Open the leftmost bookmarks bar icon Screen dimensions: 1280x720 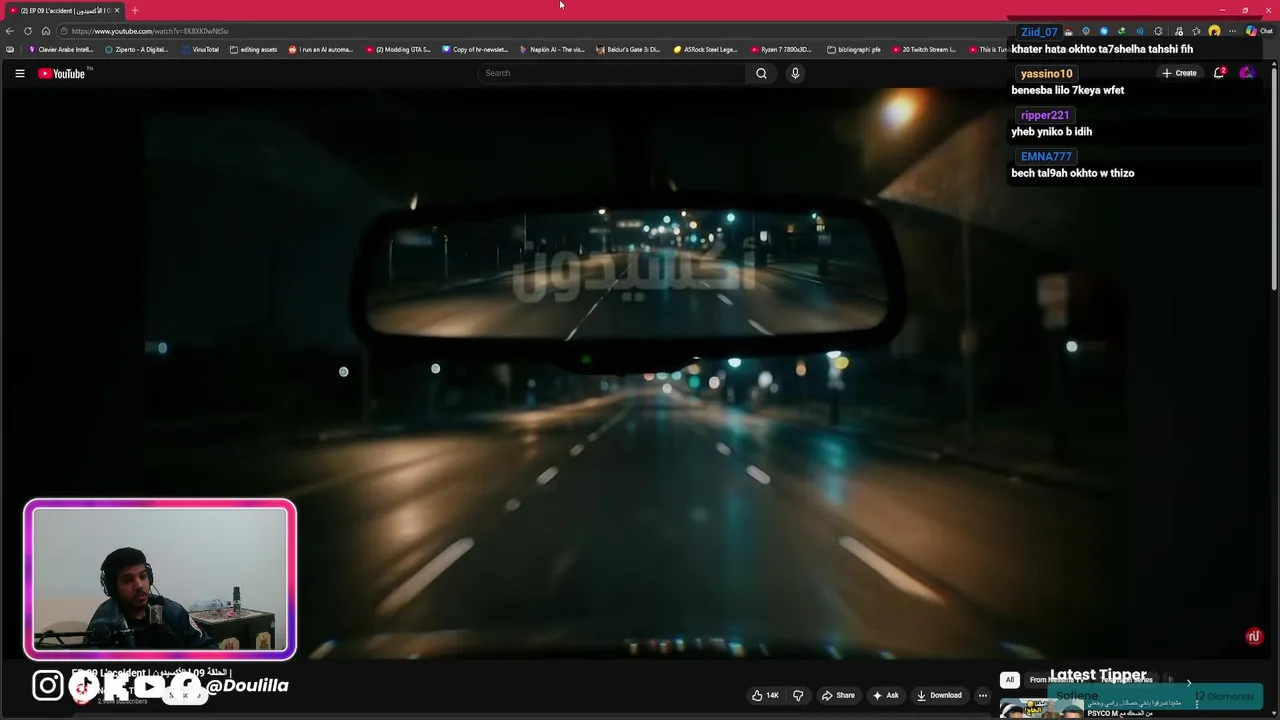coord(10,49)
